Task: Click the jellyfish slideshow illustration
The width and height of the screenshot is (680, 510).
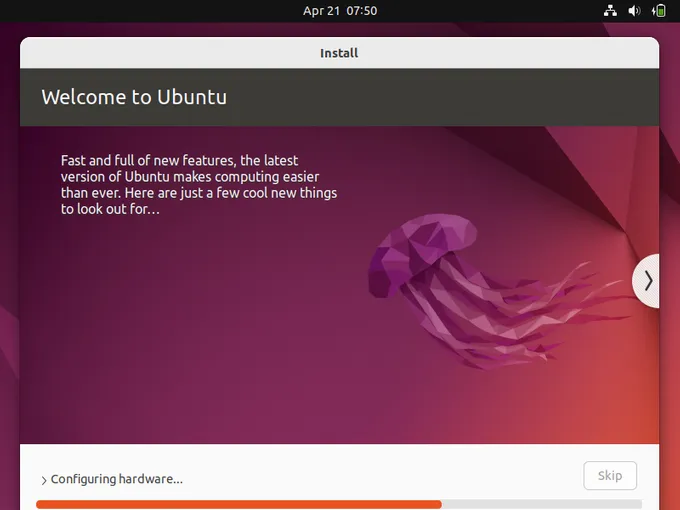Action: point(499,291)
